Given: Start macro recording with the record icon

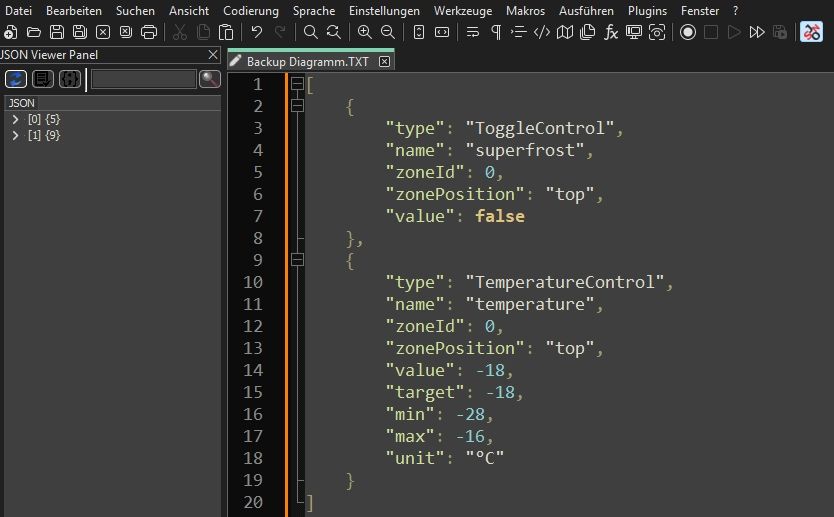Looking at the screenshot, I should tap(688, 32).
